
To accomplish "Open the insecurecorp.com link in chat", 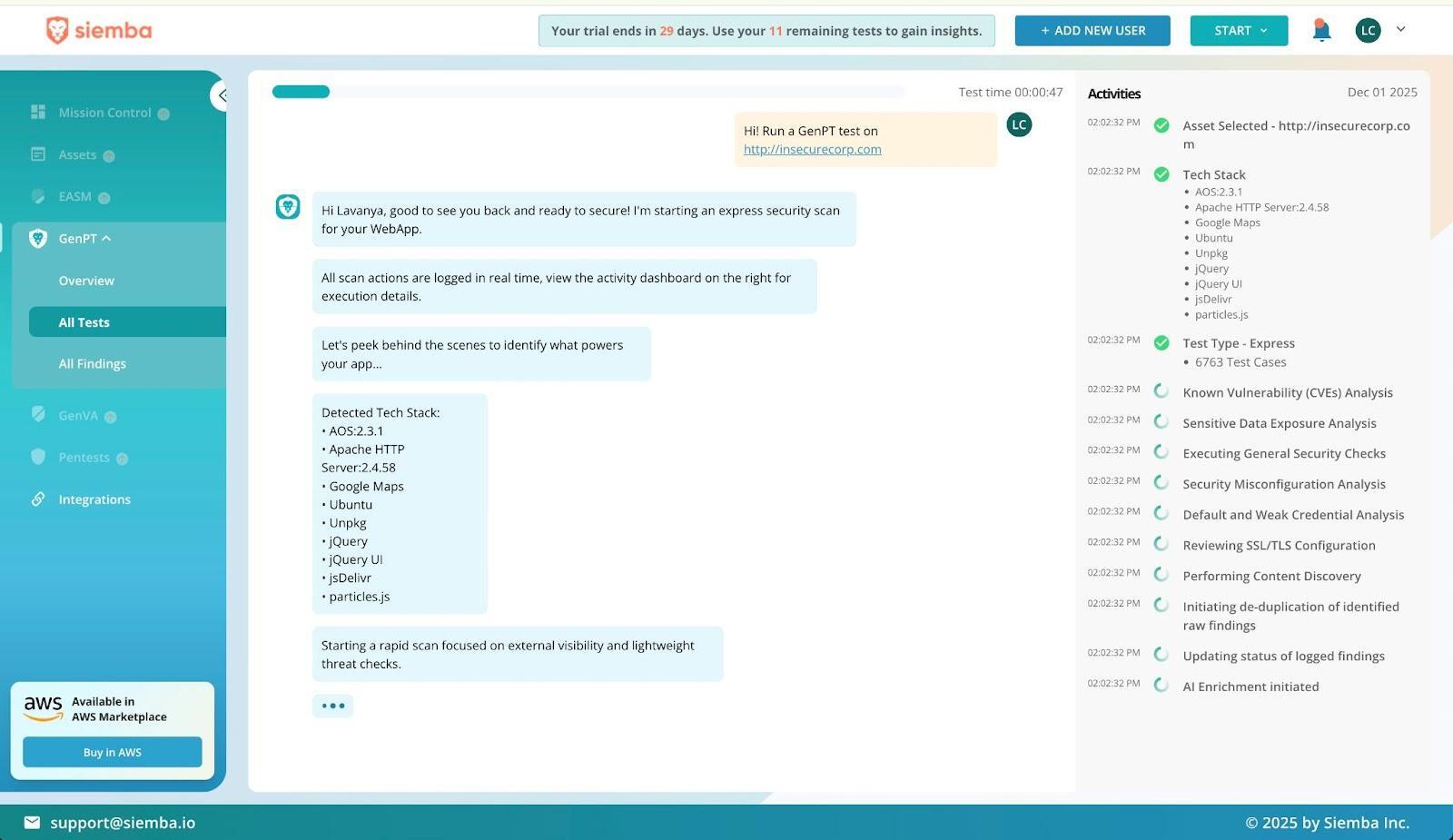I will [812, 149].
